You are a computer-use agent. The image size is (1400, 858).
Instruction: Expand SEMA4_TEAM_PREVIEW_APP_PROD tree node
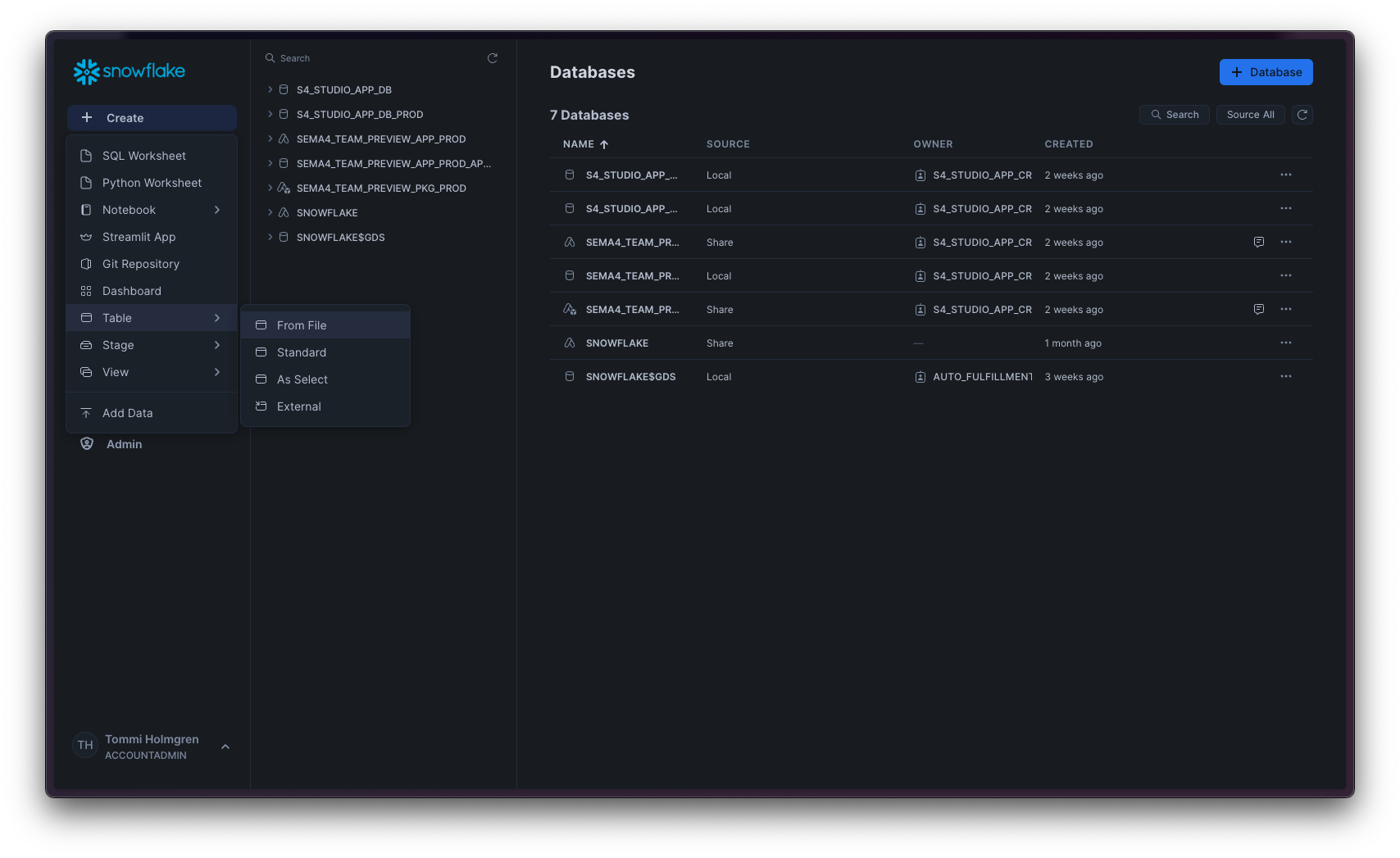point(270,138)
